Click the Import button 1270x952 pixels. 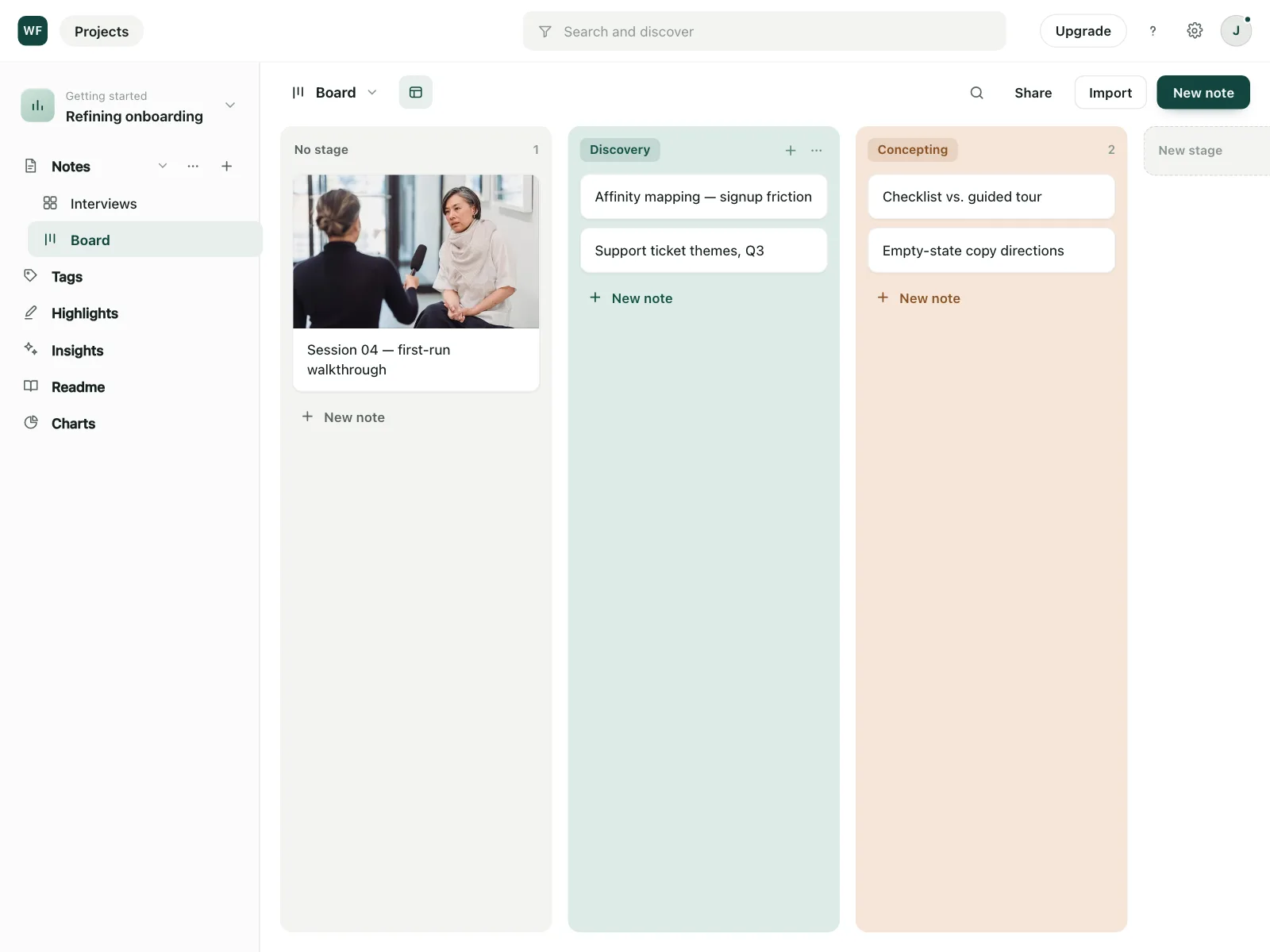(1110, 93)
